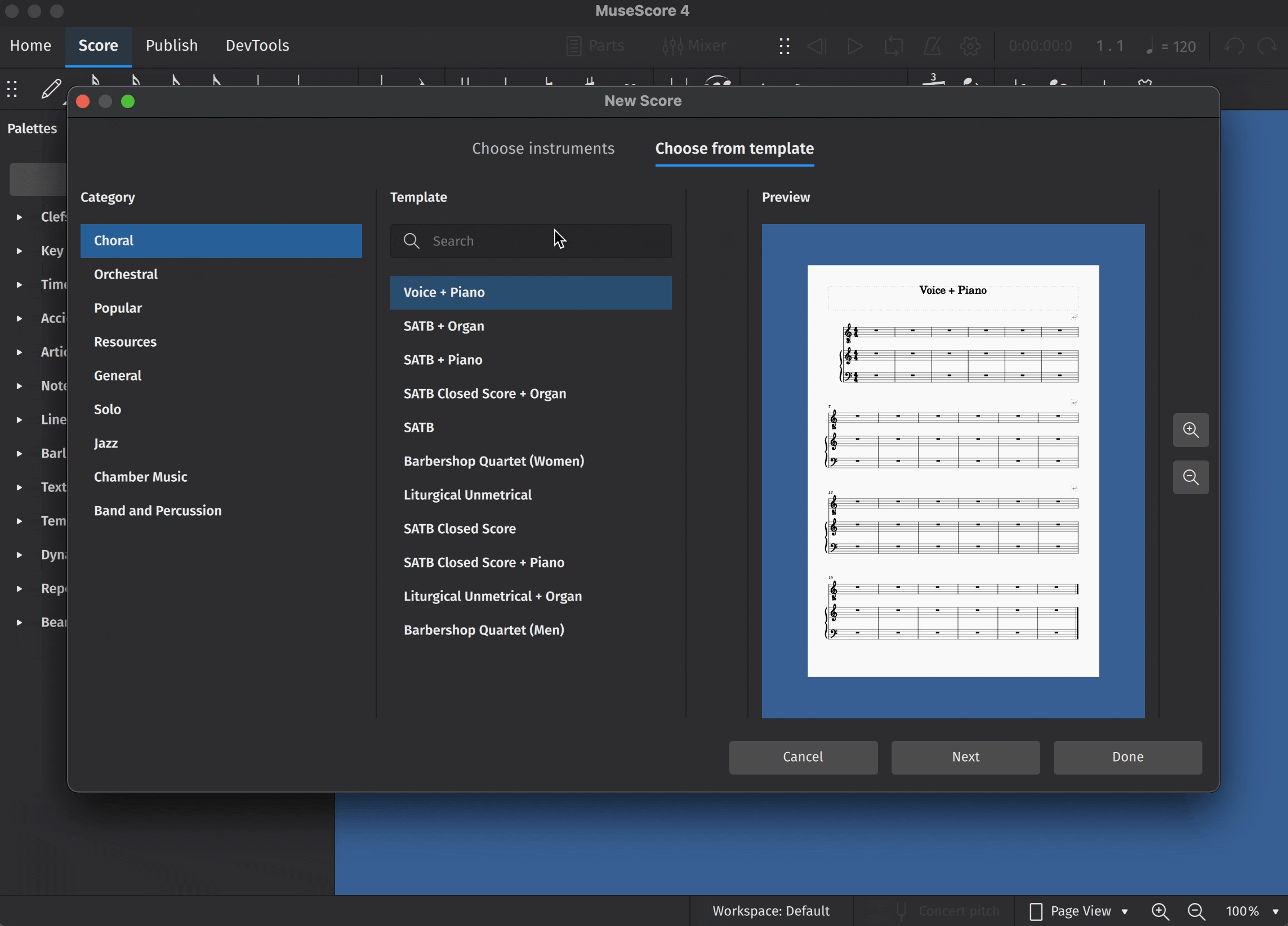Choose Barbershop Quartet (Men) template

[531, 630]
